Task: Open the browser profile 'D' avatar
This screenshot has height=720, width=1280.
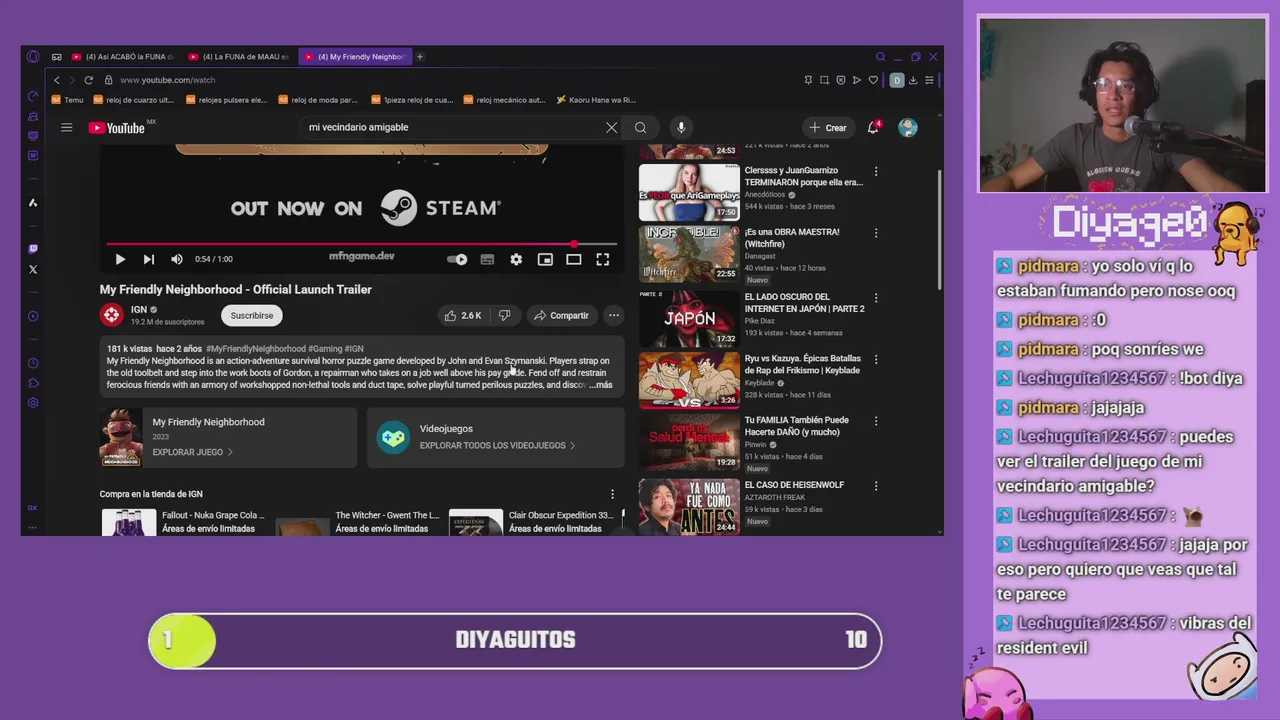Action: (x=897, y=80)
